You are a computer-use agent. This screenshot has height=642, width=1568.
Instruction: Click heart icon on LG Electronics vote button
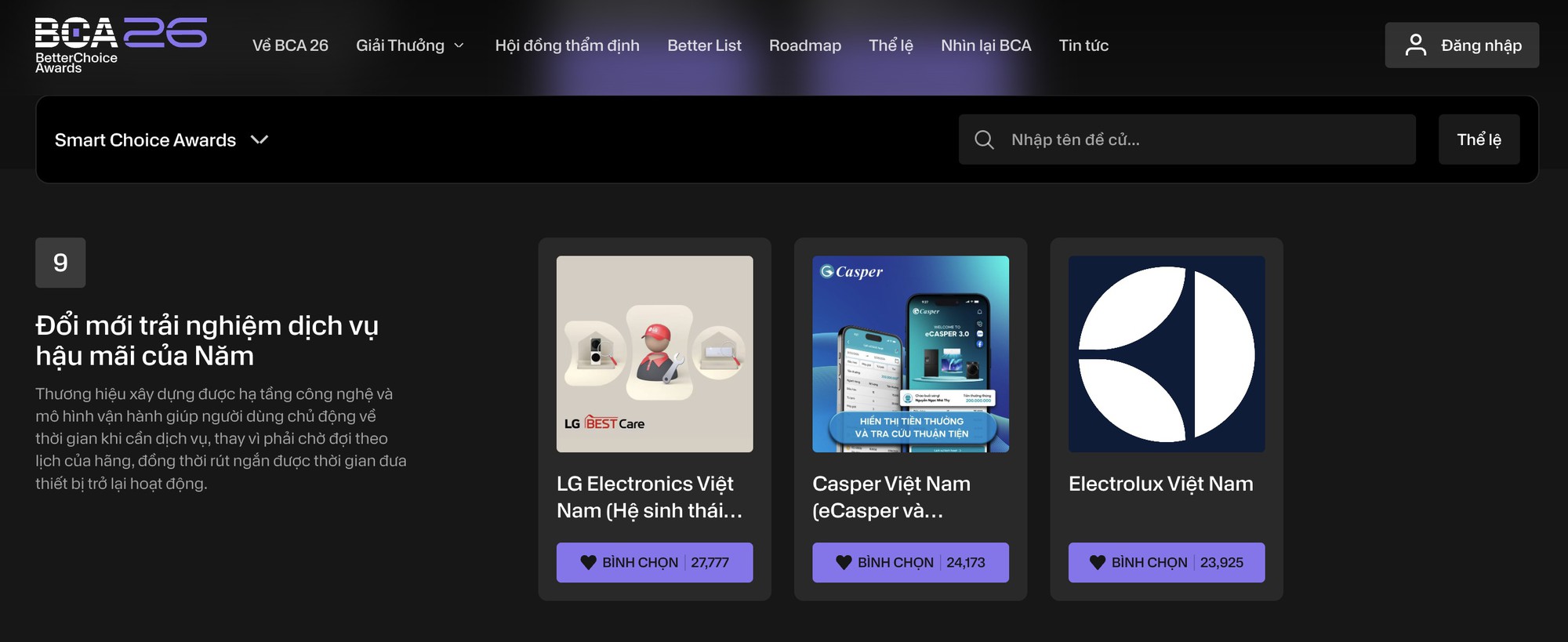(588, 562)
